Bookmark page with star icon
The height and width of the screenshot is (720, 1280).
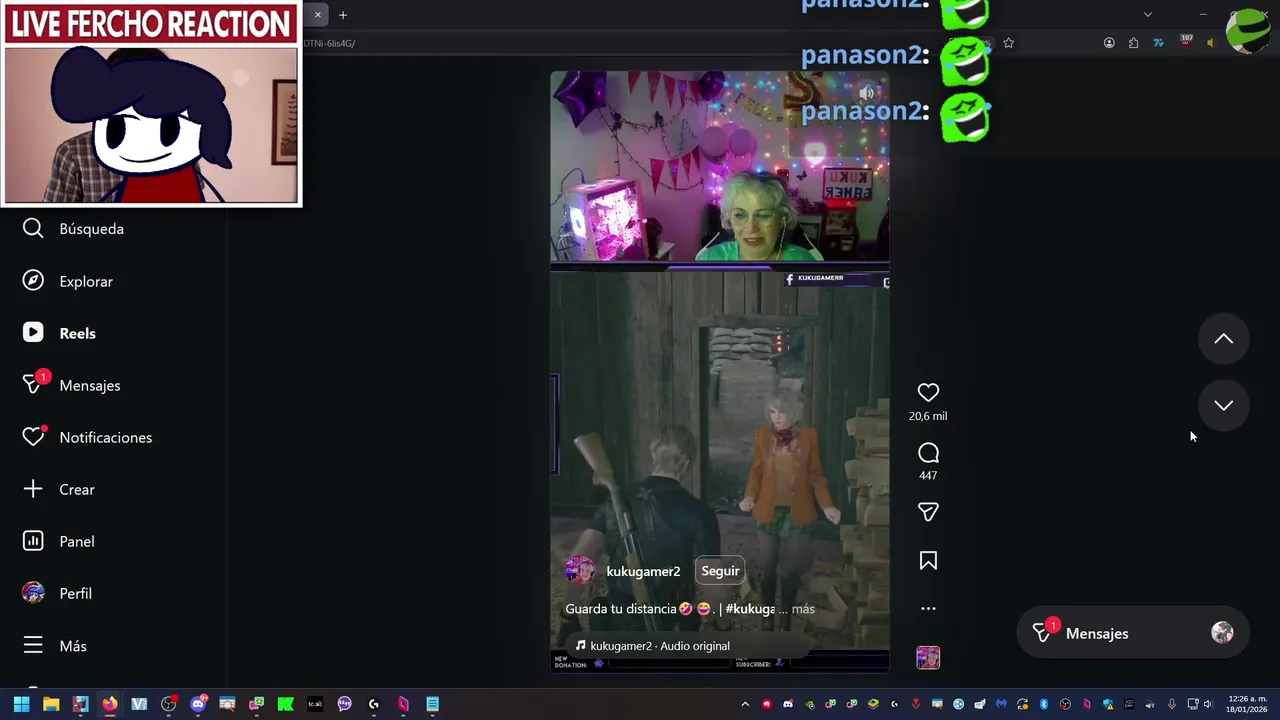click(x=1009, y=43)
